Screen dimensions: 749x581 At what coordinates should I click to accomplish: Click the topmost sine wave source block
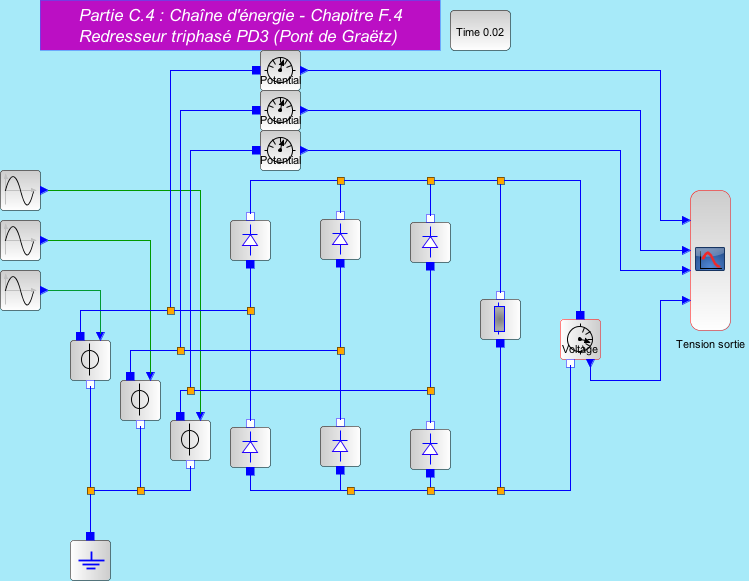20,190
